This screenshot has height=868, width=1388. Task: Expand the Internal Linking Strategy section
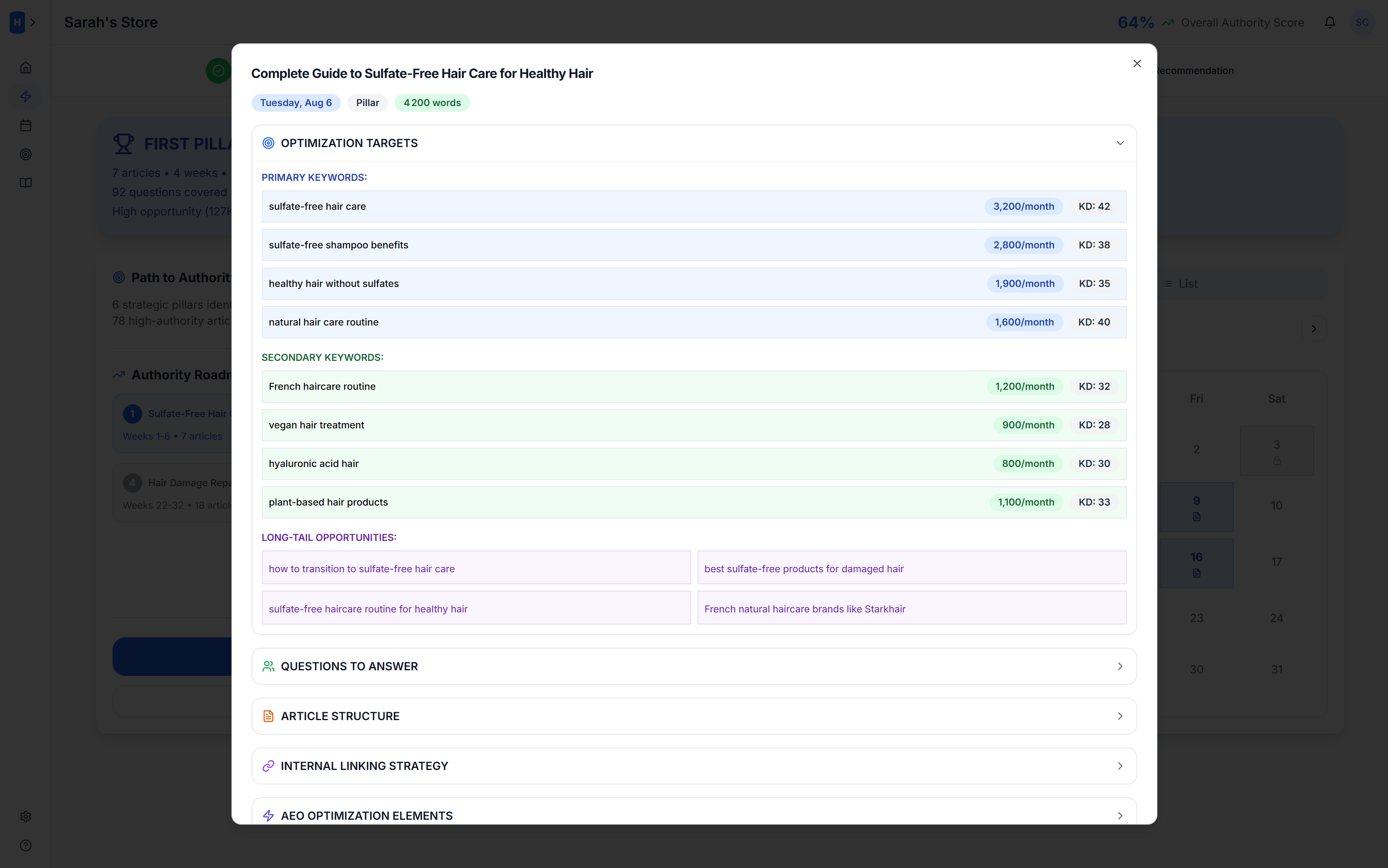point(694,766)
